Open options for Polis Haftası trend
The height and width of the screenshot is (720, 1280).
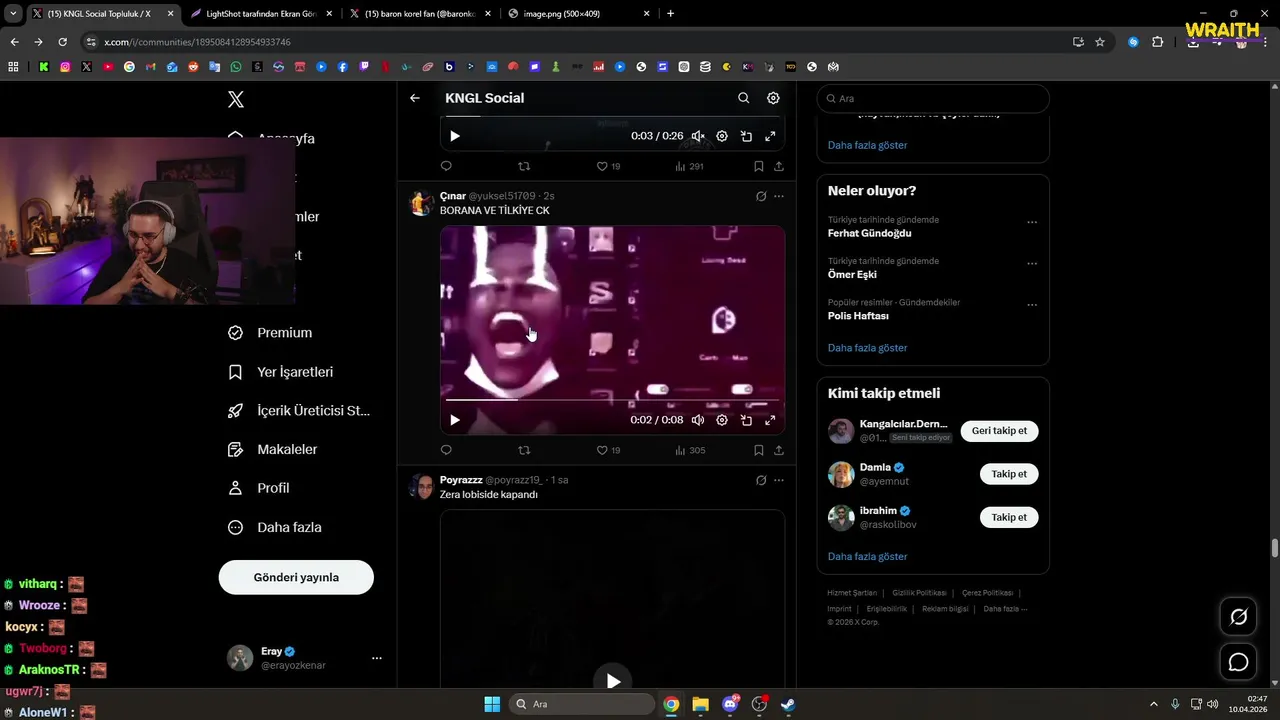[1032, 305]
